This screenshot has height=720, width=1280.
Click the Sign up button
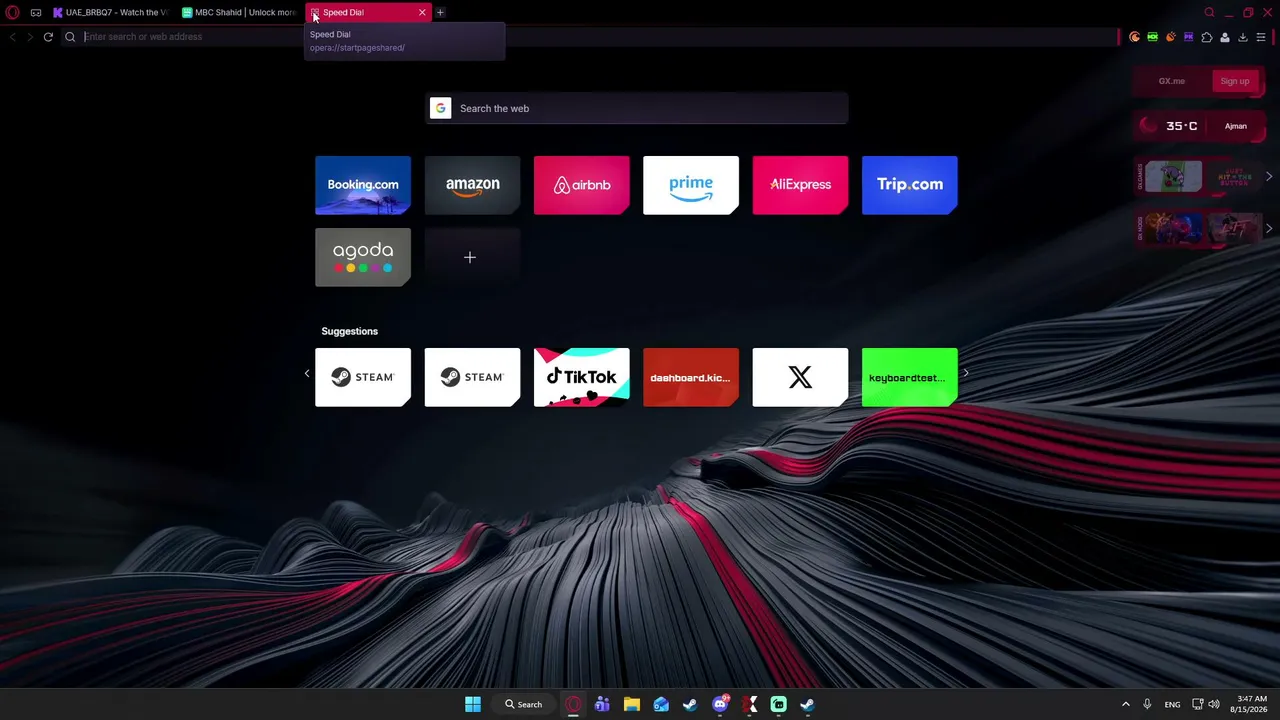coord(1235,81)
